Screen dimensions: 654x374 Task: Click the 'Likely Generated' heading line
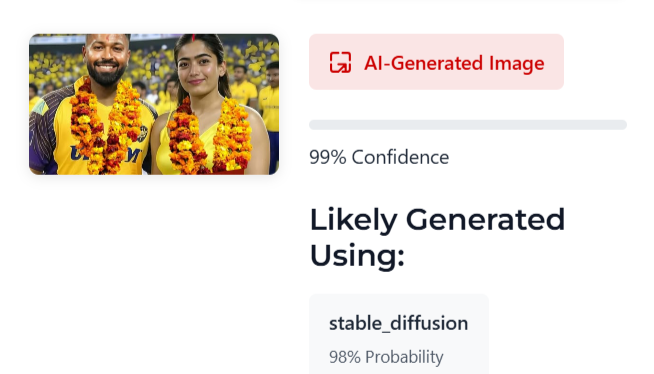[x=437, y=220]
